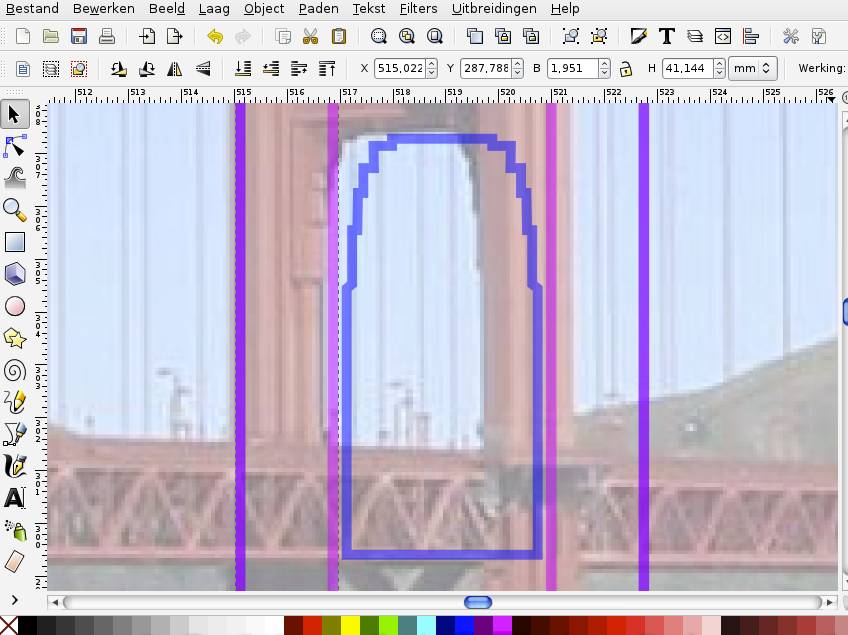Ungroup the selected group
The height and width of the screenshot is (635, 848).
pos(599,36)
